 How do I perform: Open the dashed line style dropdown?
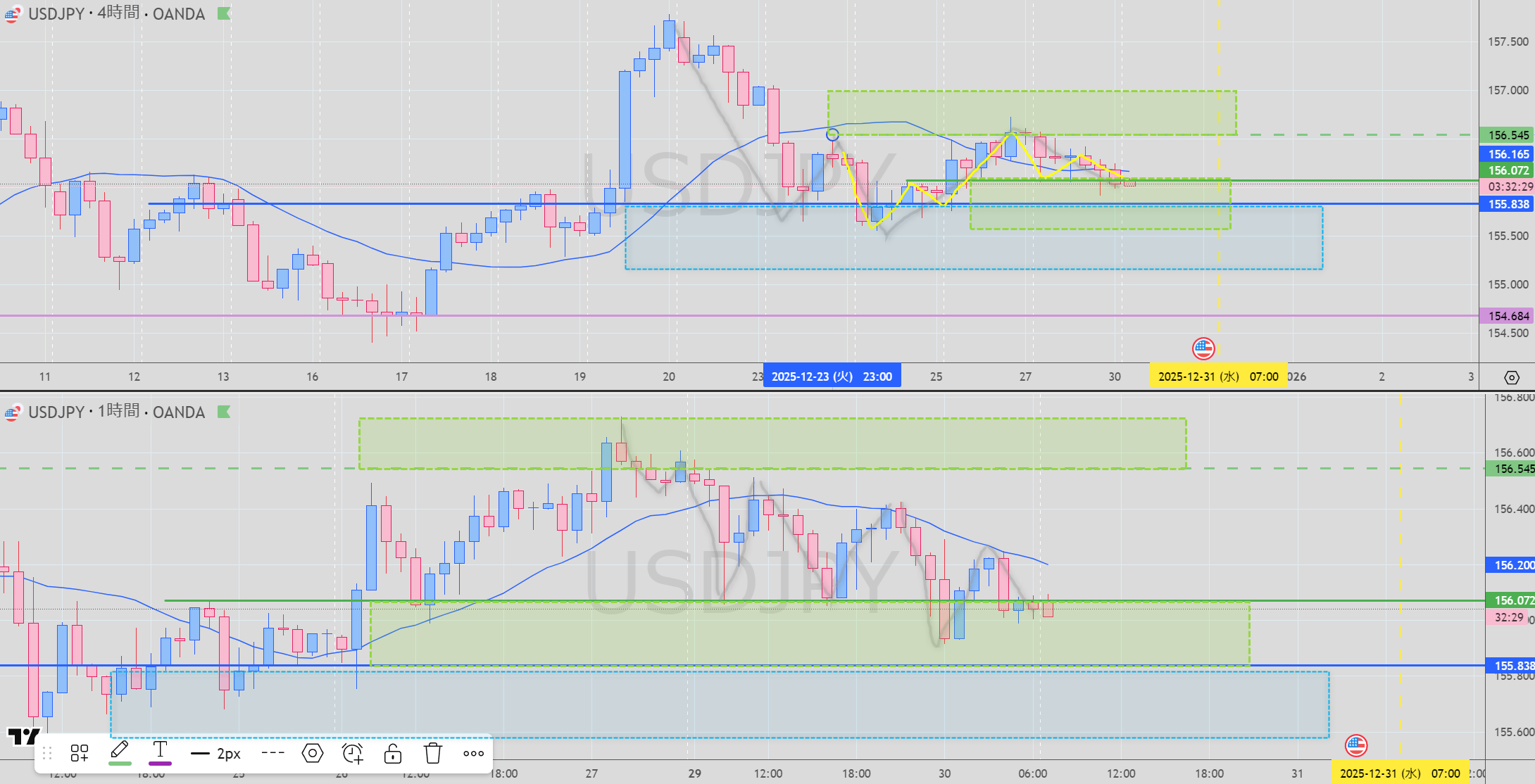(x=272, y=753)
